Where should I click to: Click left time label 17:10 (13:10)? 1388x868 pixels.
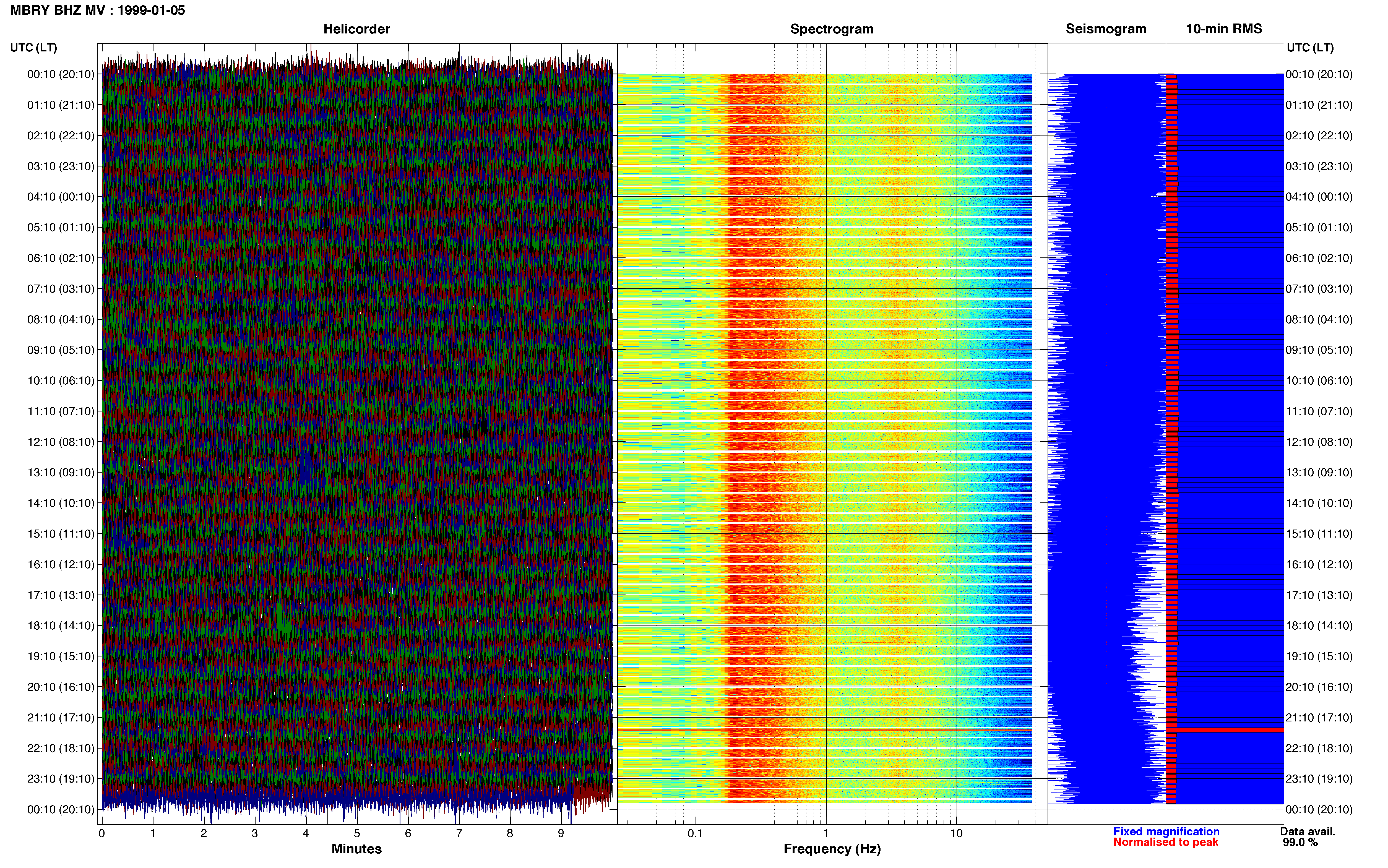pos(61,595)
